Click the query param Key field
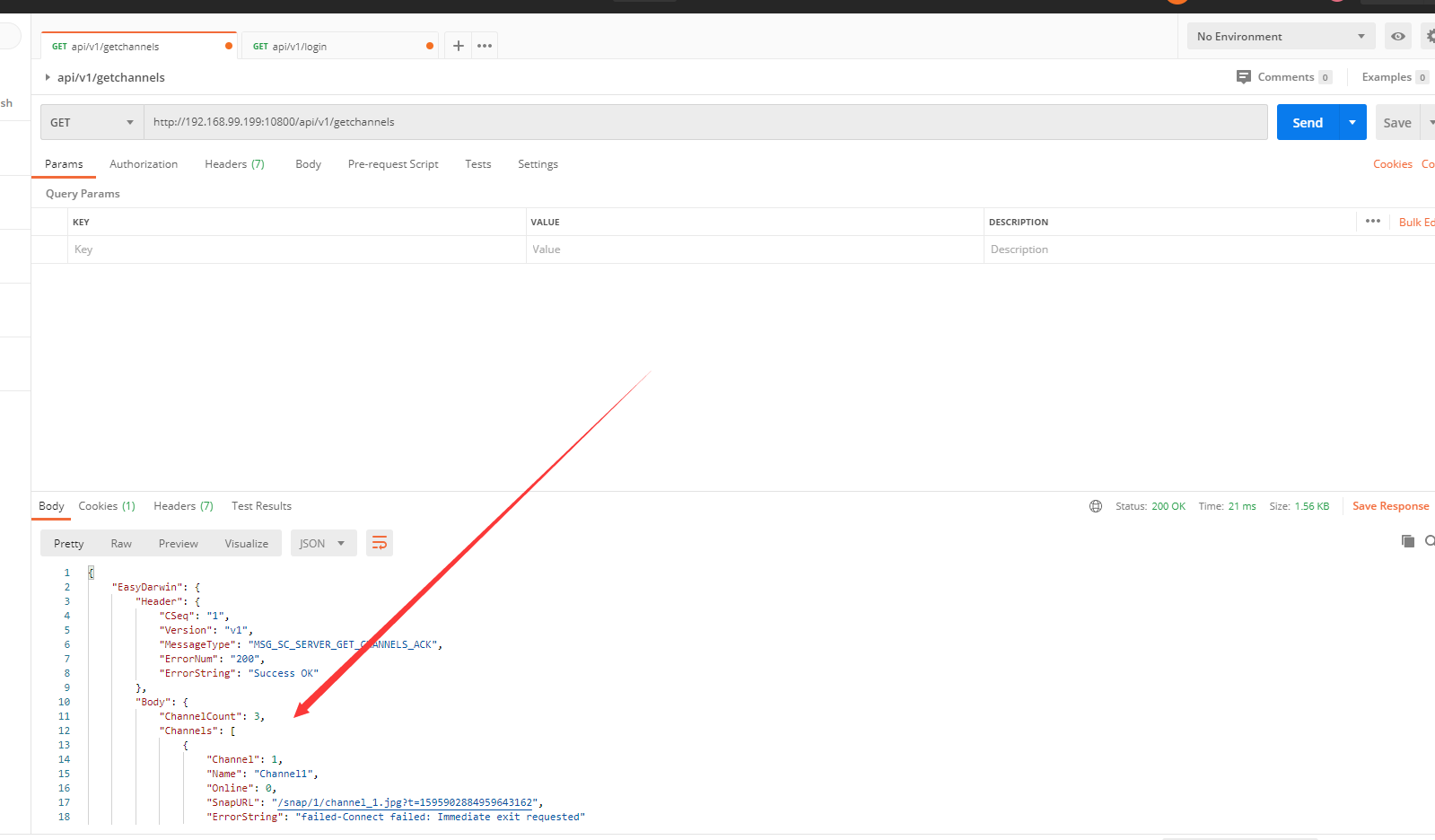Image resolution: width=1435 pixels, height=840 pixels. pos(297,249)
